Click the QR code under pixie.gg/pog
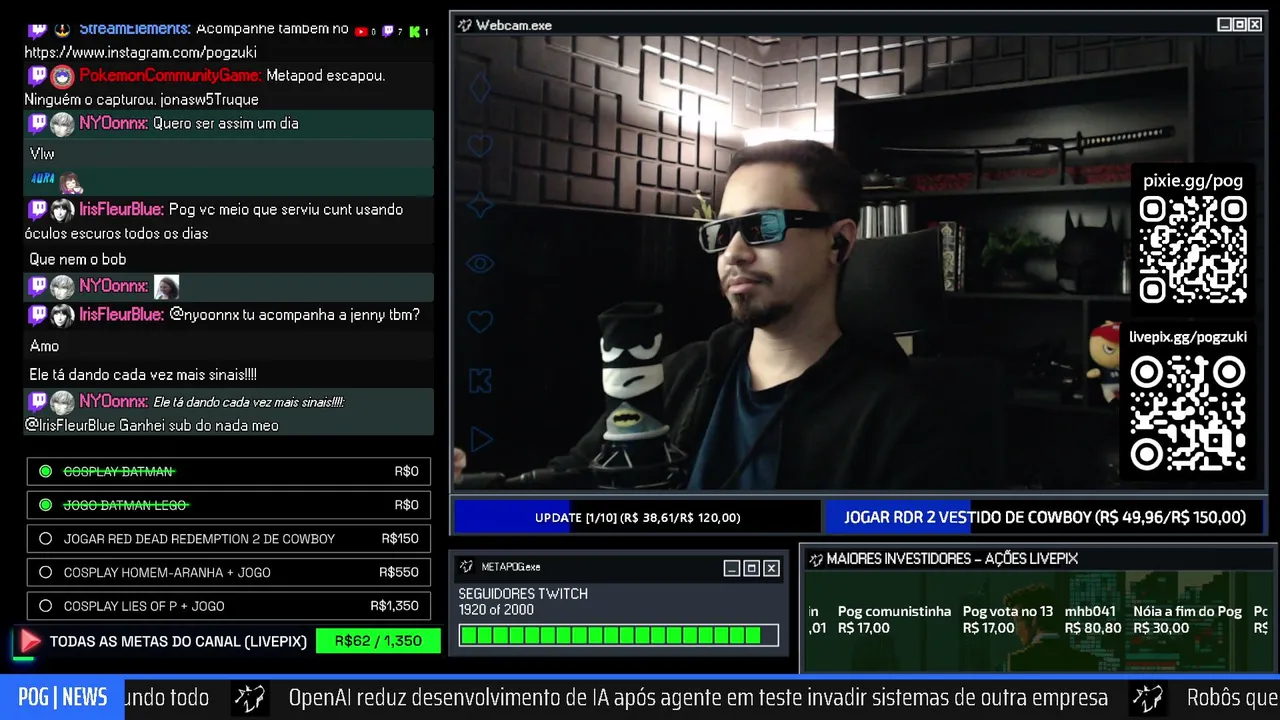Viewport: 1280px width, 720px height. click(x=1193, y=250)
